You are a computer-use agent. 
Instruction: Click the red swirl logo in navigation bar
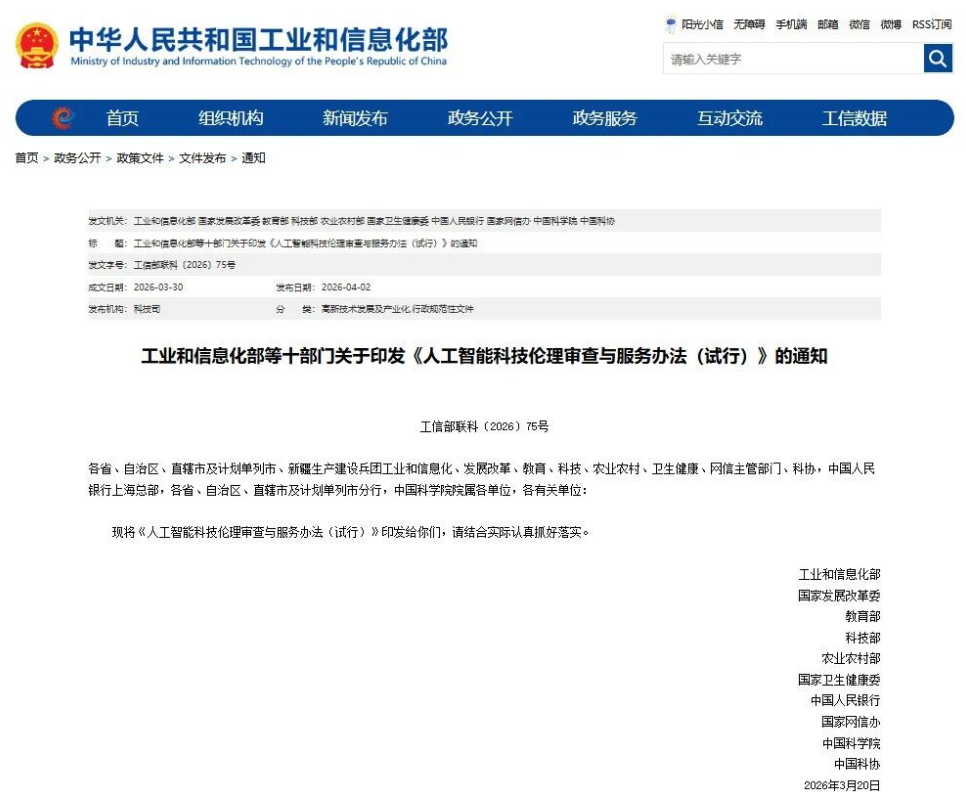(62, 117)
